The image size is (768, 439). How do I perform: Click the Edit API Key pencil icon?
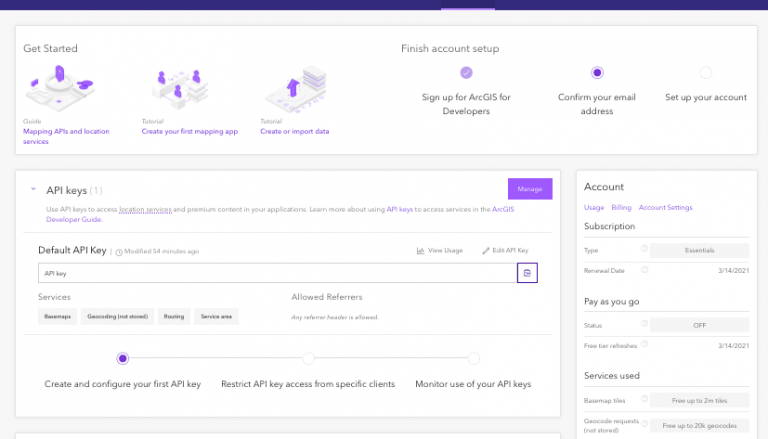486,250
